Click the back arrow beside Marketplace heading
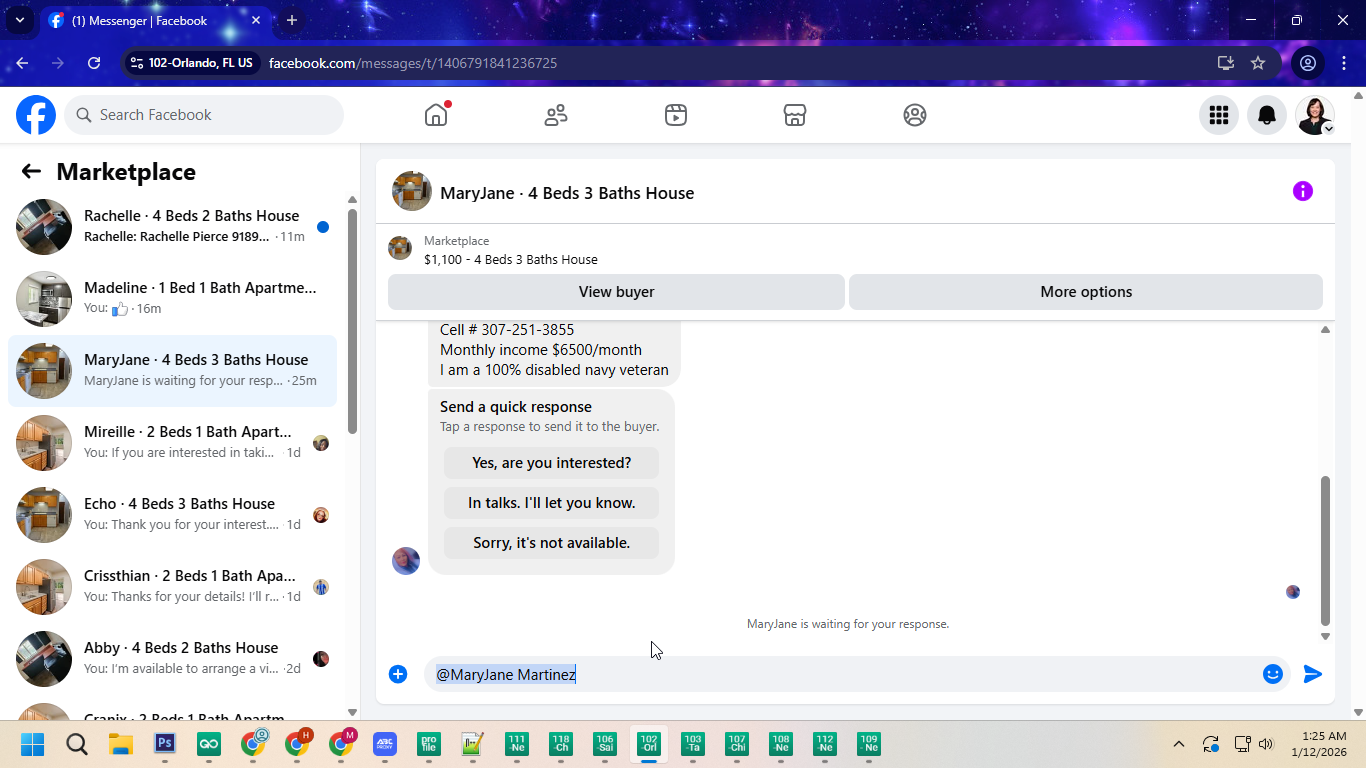The height and width of the screenshot is (768, 1366). tap(31, 171)
